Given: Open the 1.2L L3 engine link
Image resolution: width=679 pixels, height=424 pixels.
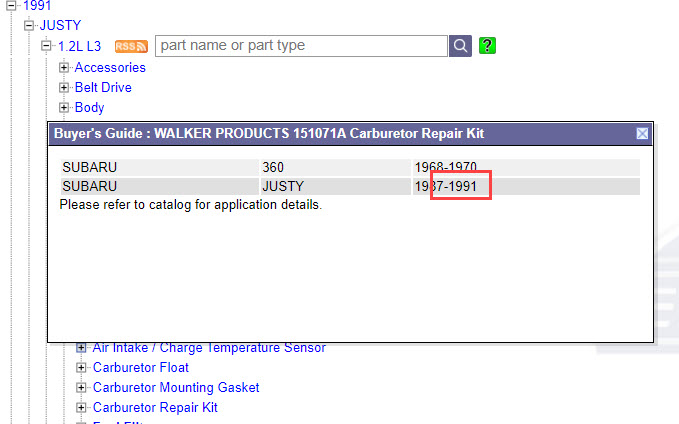Looking at the screenshot, I should [79, 46].
